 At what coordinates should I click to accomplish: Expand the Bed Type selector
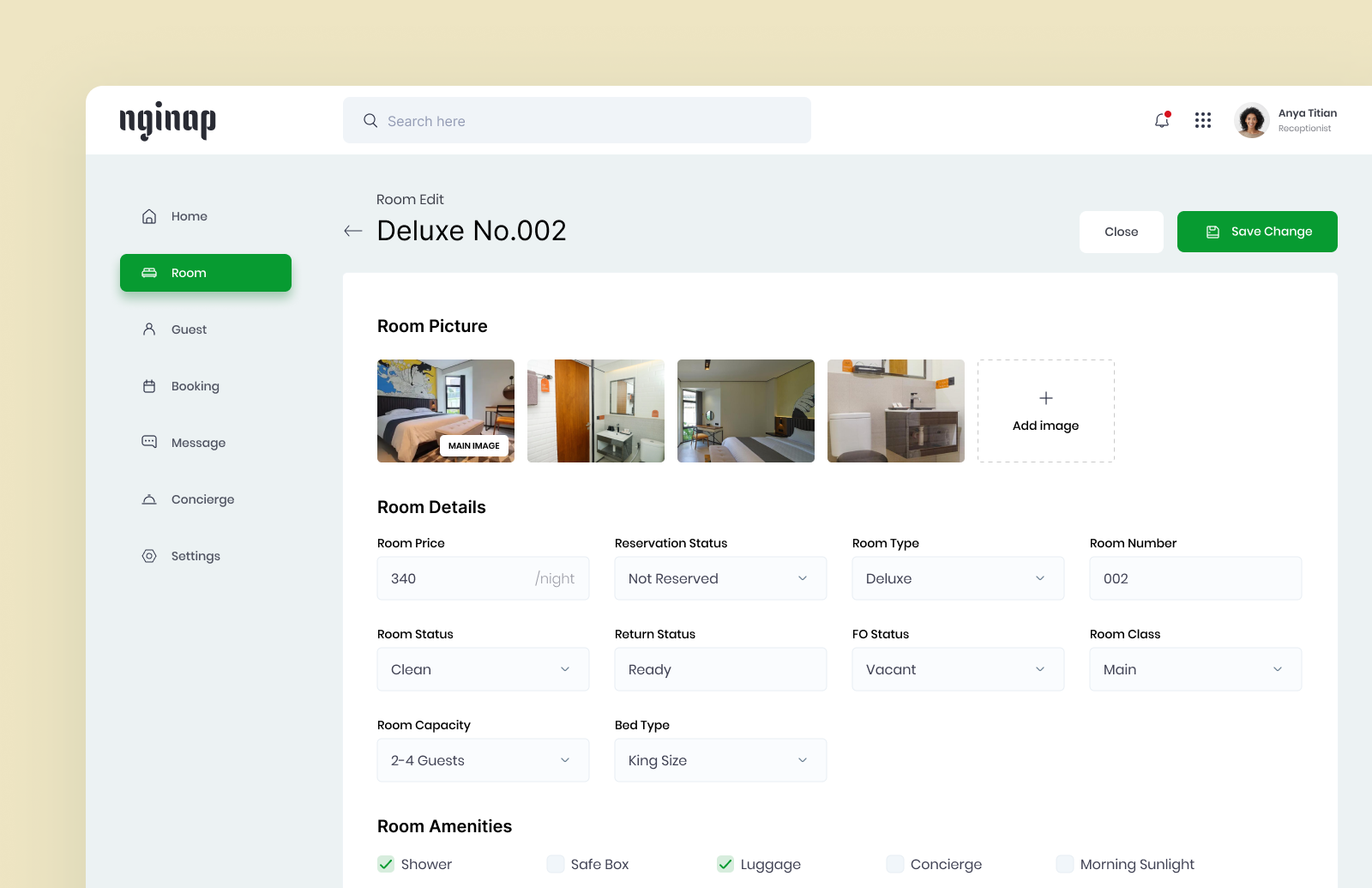[x=720, y=760]
